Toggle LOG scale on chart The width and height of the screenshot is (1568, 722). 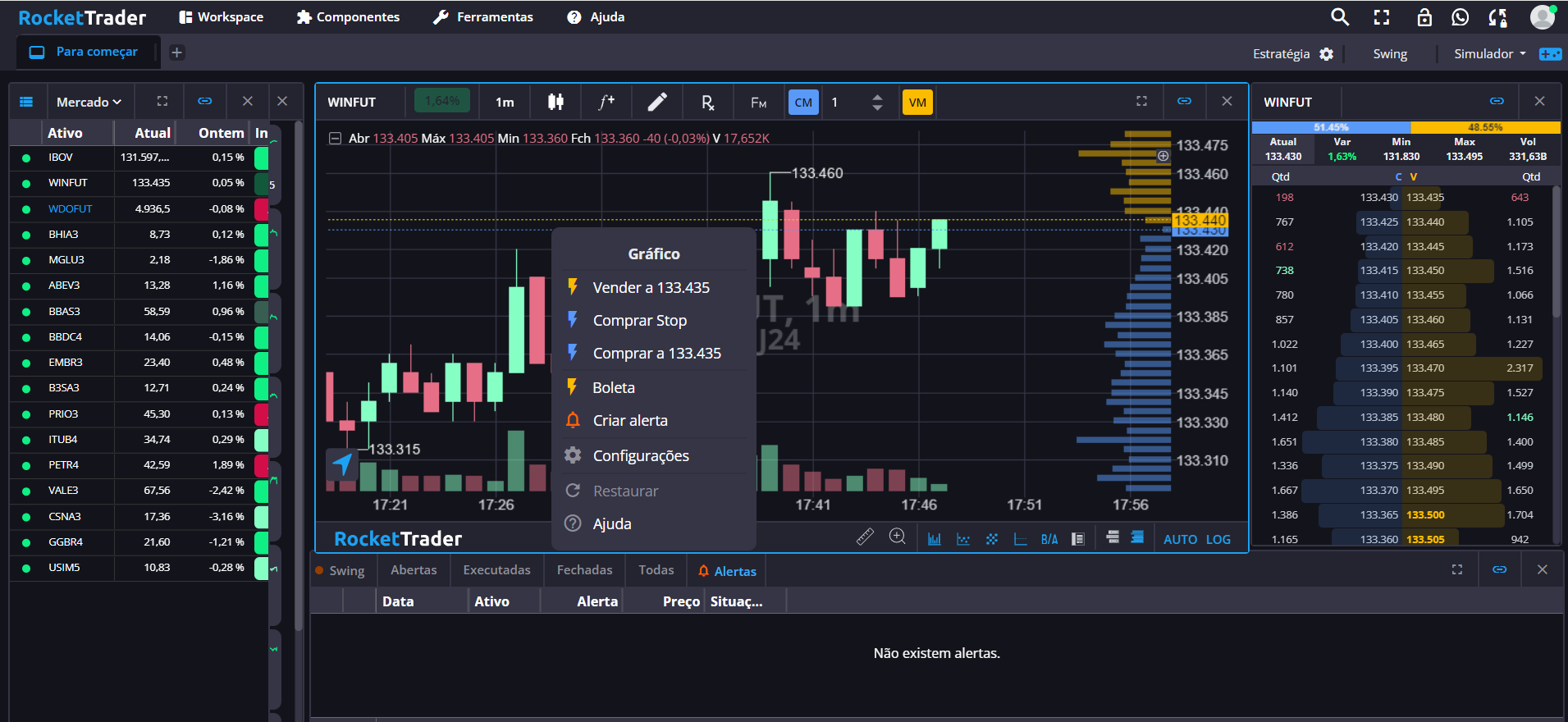coord(1218,539)
